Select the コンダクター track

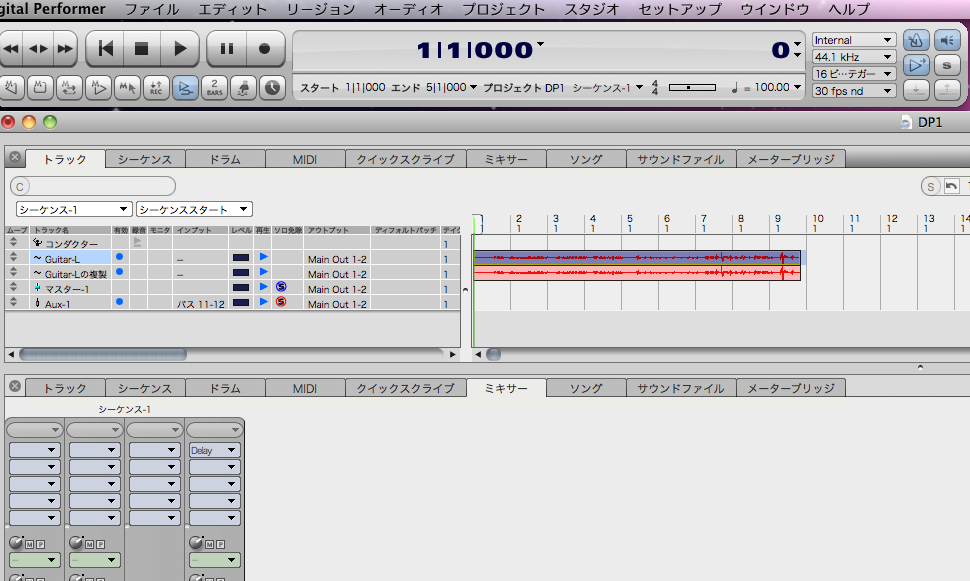click(71, 244)
